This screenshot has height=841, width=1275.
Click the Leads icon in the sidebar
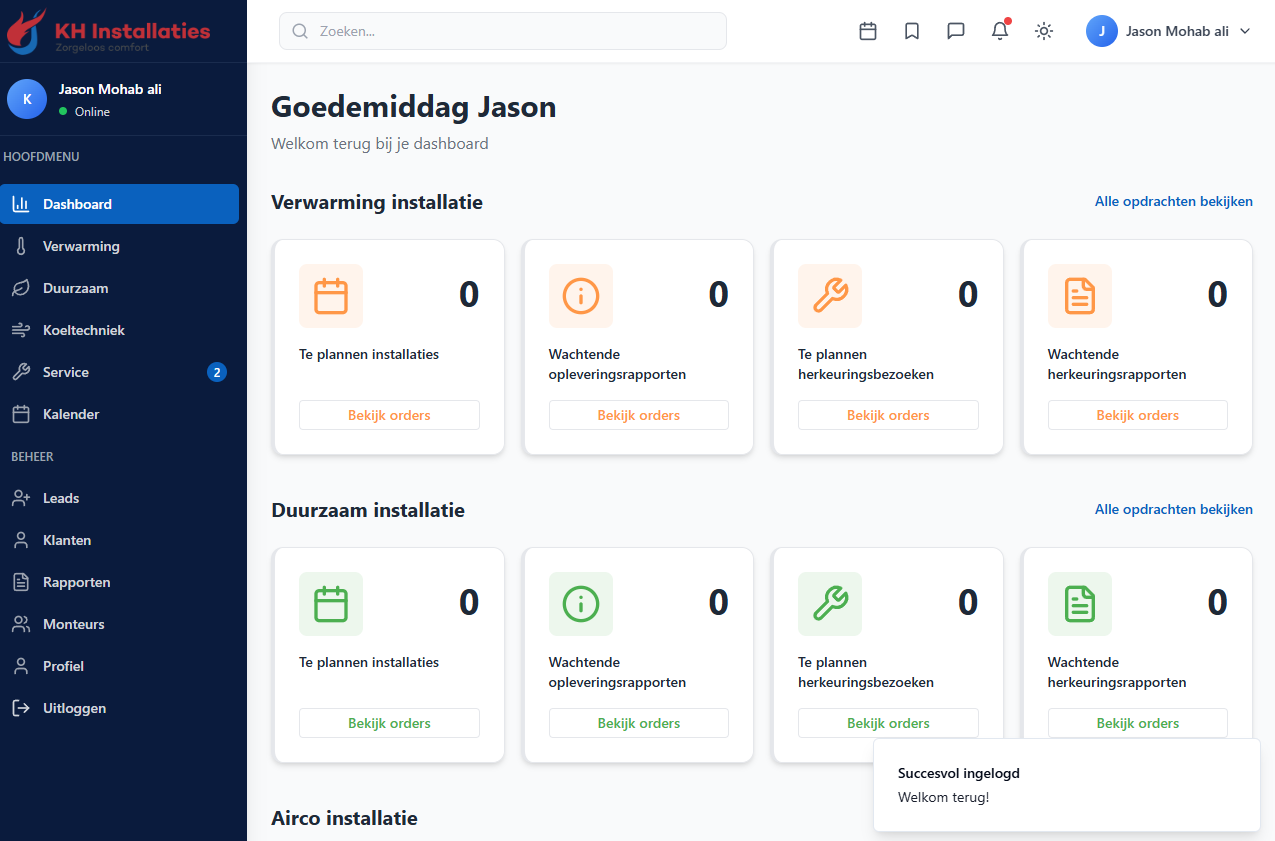coord(22,497)
